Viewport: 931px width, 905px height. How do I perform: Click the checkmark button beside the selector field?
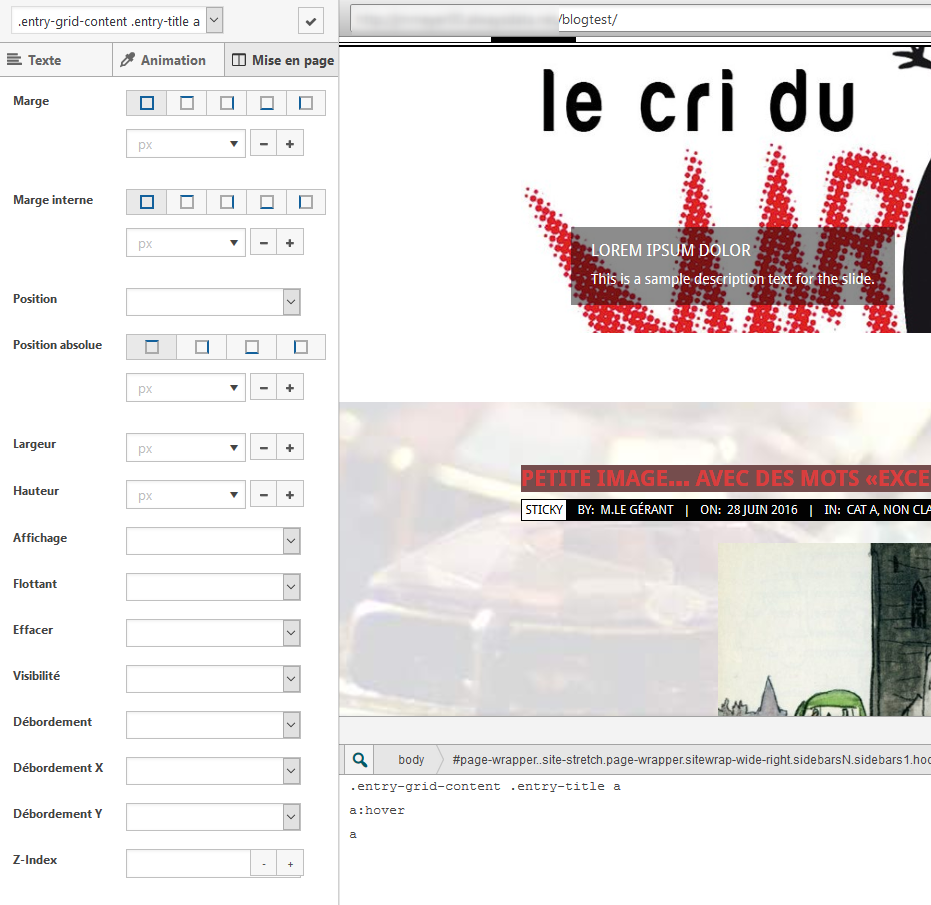coord(311,21)
